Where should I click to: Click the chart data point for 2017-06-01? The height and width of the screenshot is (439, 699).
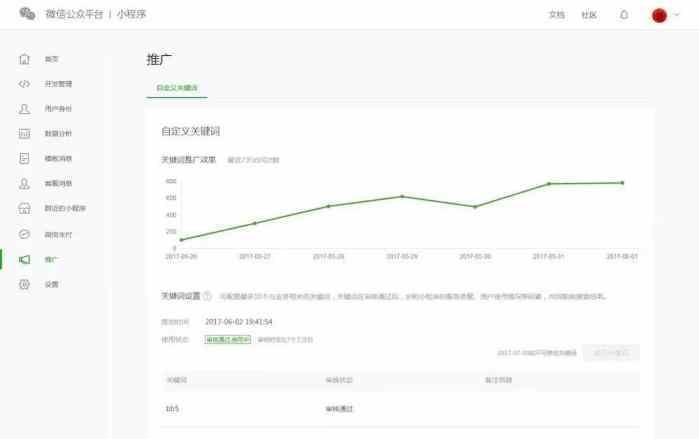pos(622,183)
